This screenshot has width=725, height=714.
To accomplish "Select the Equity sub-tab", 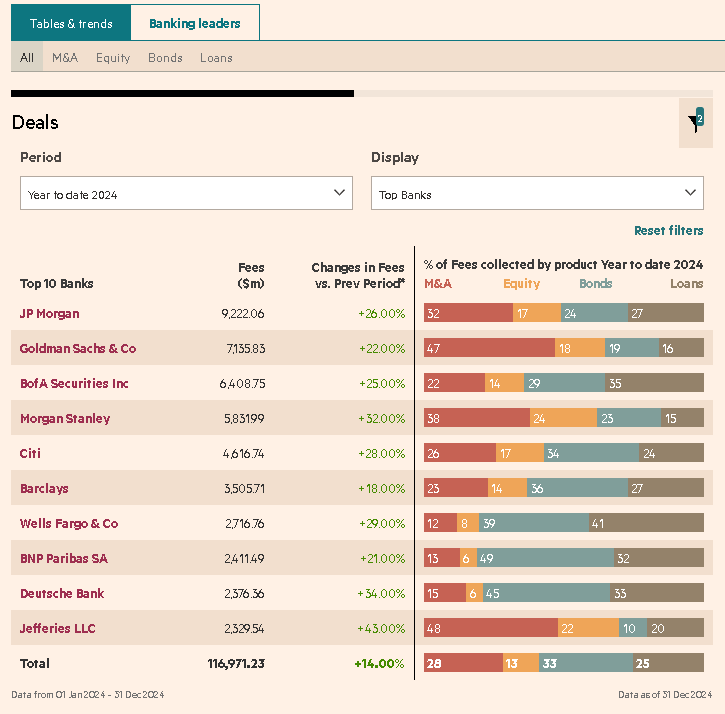I will pos(113,58).
